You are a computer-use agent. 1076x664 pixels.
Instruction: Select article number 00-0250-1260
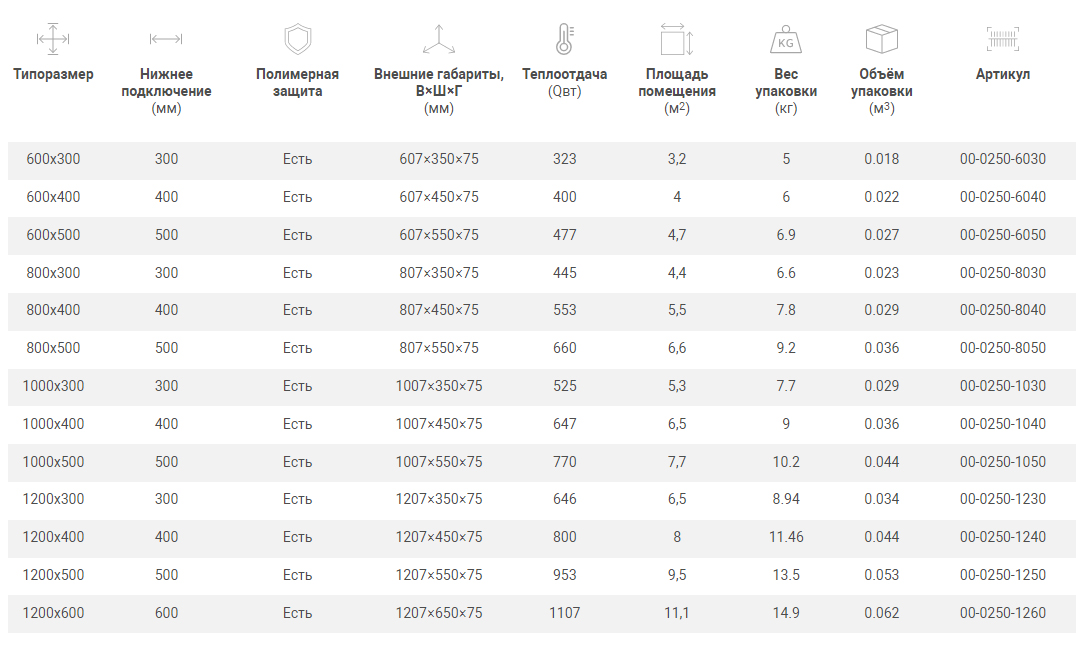tap(1002, 613)
